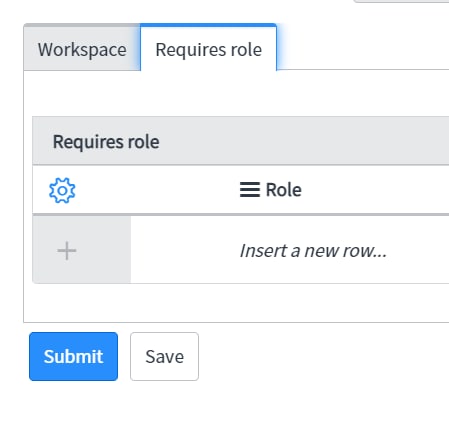Click the Save button
Screen dimensions: 449x427
164,356
